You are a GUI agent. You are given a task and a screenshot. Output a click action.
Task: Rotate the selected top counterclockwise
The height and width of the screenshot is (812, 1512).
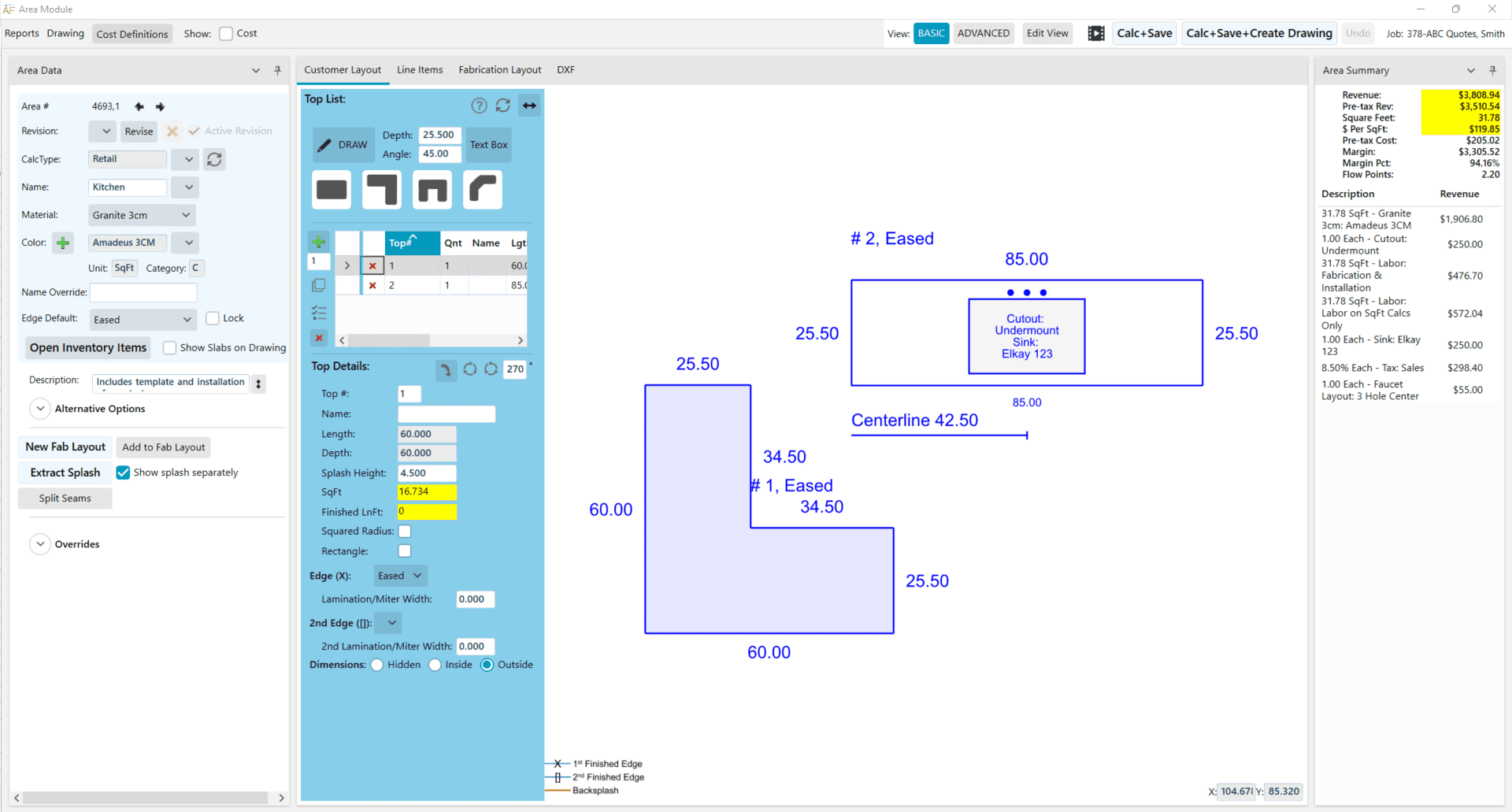(x=491, y=370)
